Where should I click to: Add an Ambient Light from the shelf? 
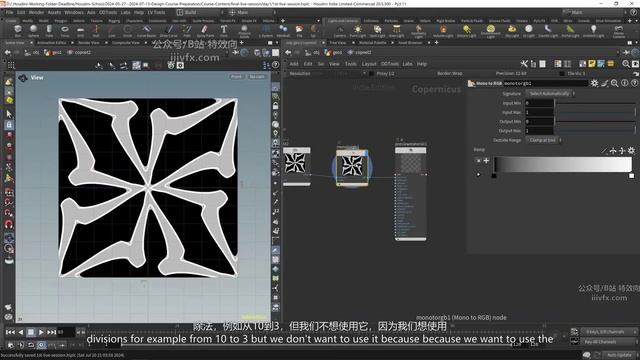593,31
